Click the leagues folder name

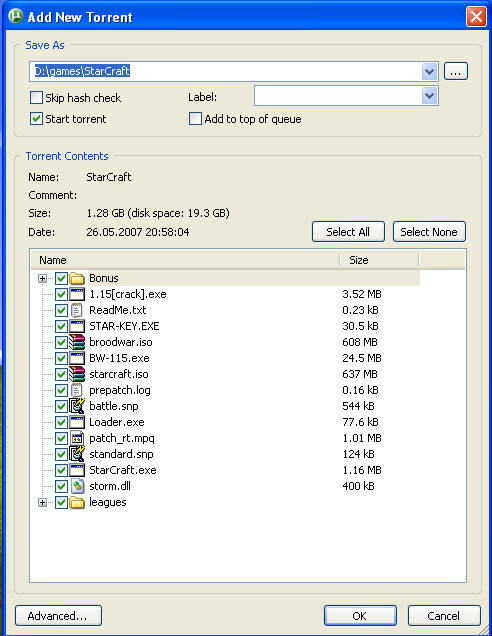coord(107,502)
